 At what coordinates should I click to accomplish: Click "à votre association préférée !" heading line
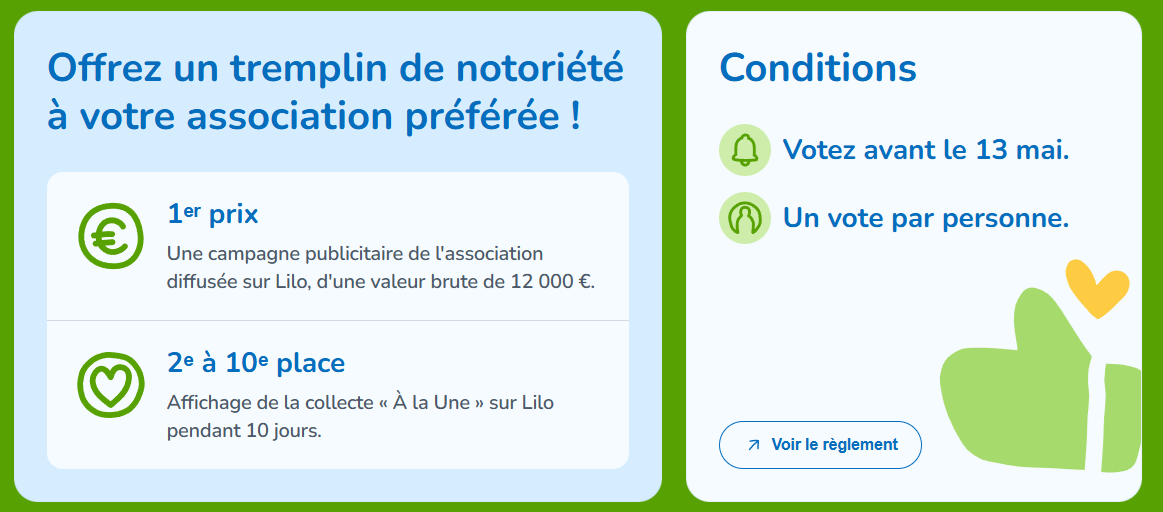click(314, 116)
